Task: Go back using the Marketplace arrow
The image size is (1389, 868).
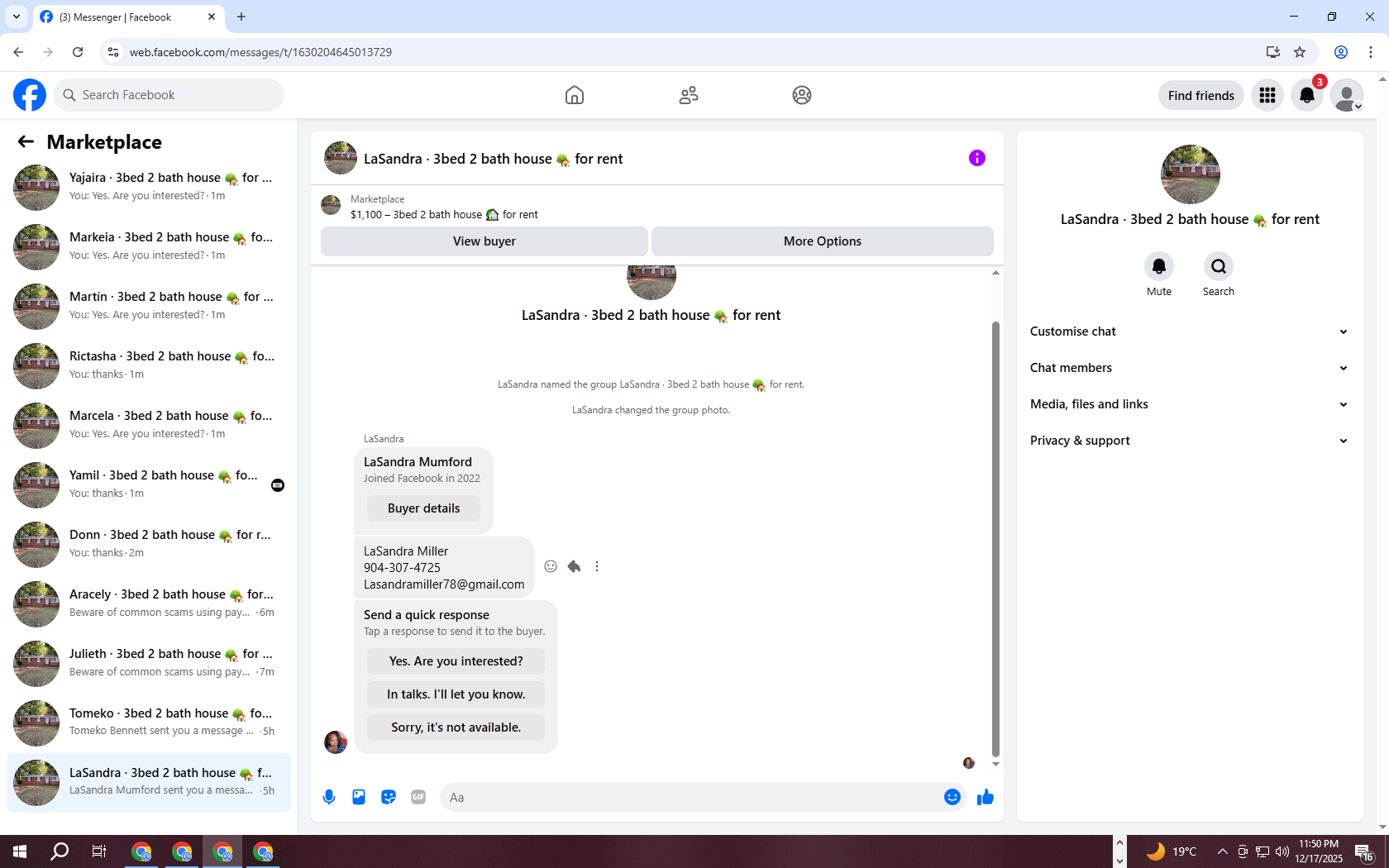Action: point(26,141)
